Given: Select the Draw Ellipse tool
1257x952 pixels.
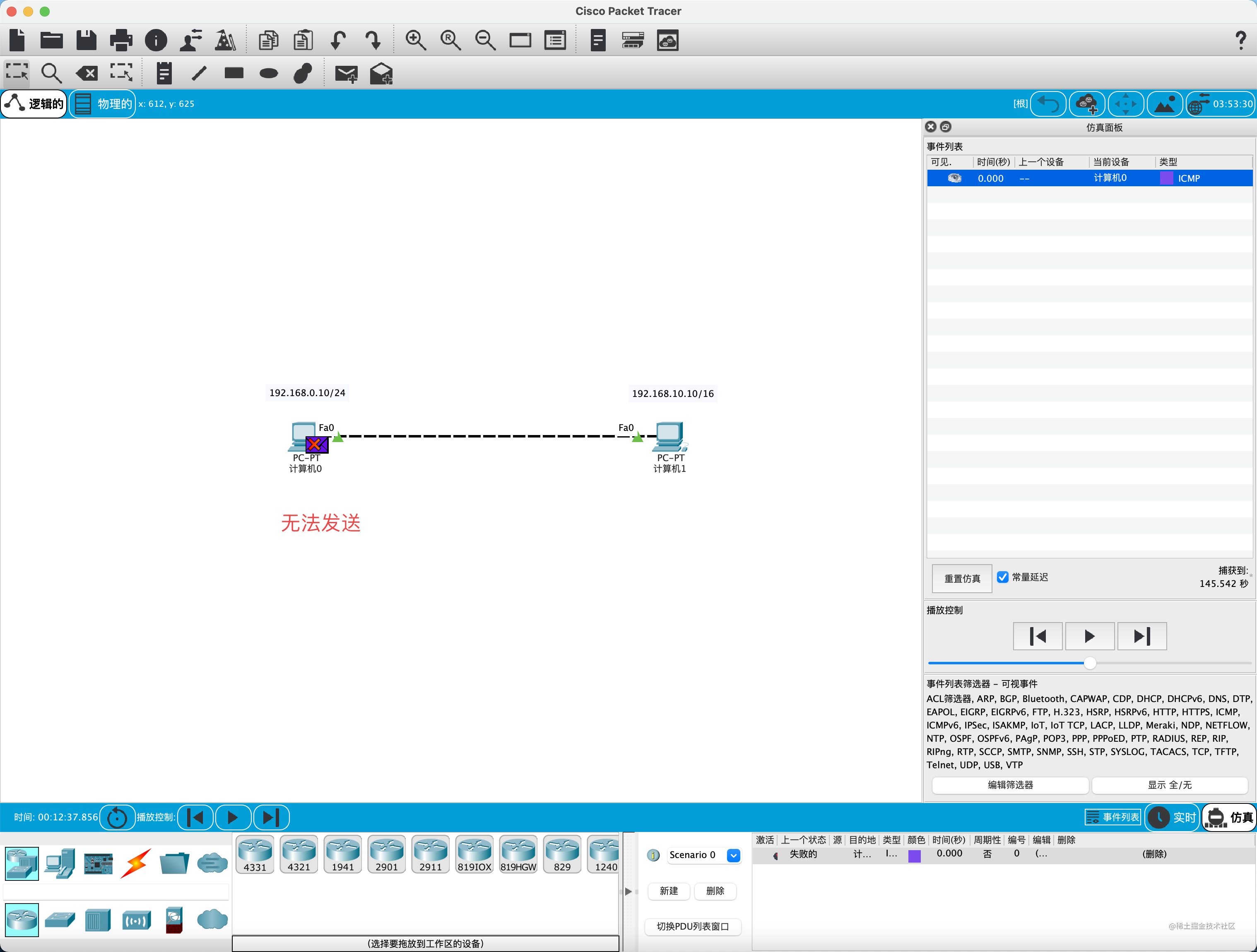Looking at the screenshot, I should (x=268, y=73).
